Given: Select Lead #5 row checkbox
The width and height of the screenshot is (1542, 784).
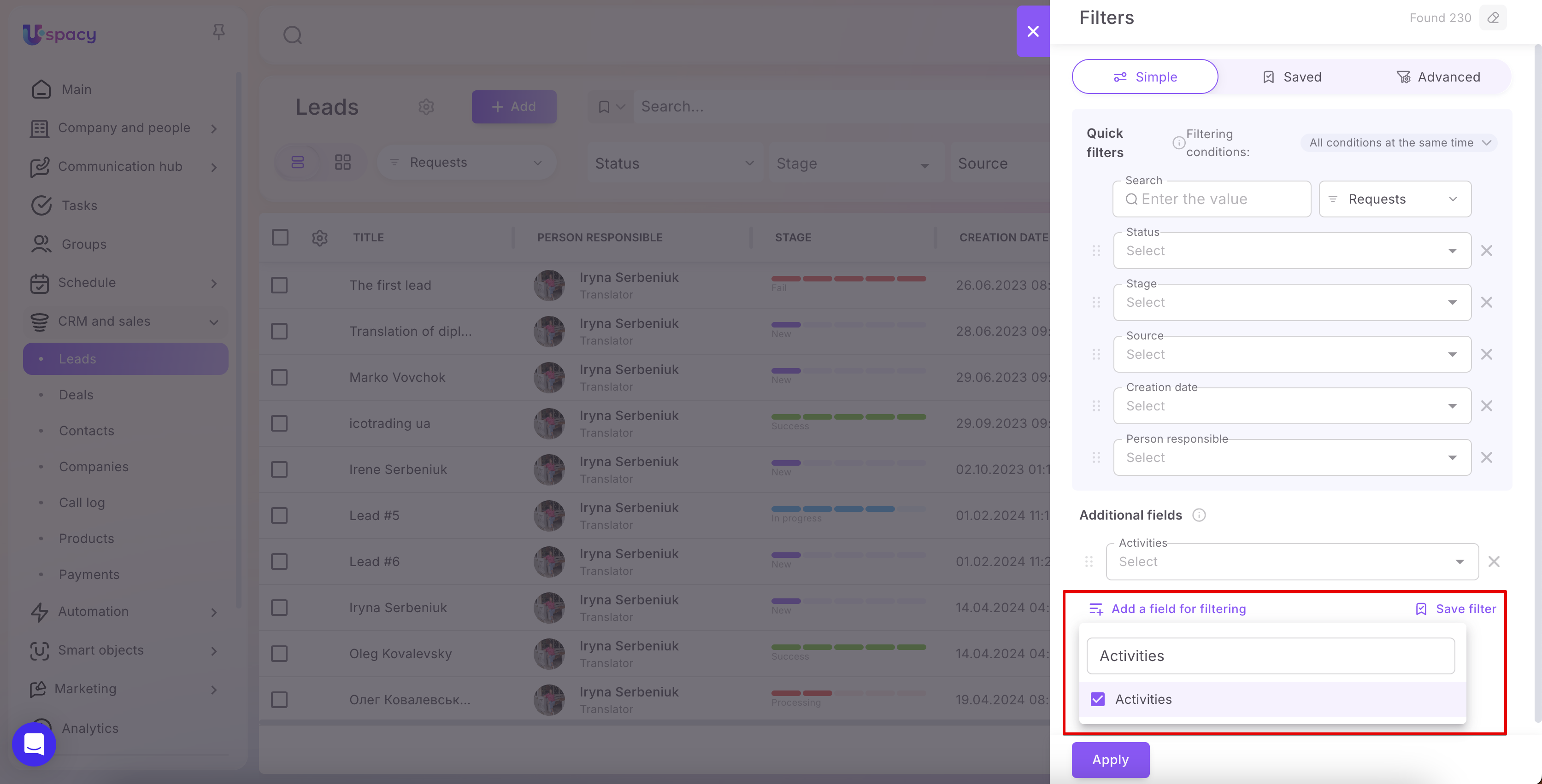Looking at the screenshot, I should pos(279,516).
